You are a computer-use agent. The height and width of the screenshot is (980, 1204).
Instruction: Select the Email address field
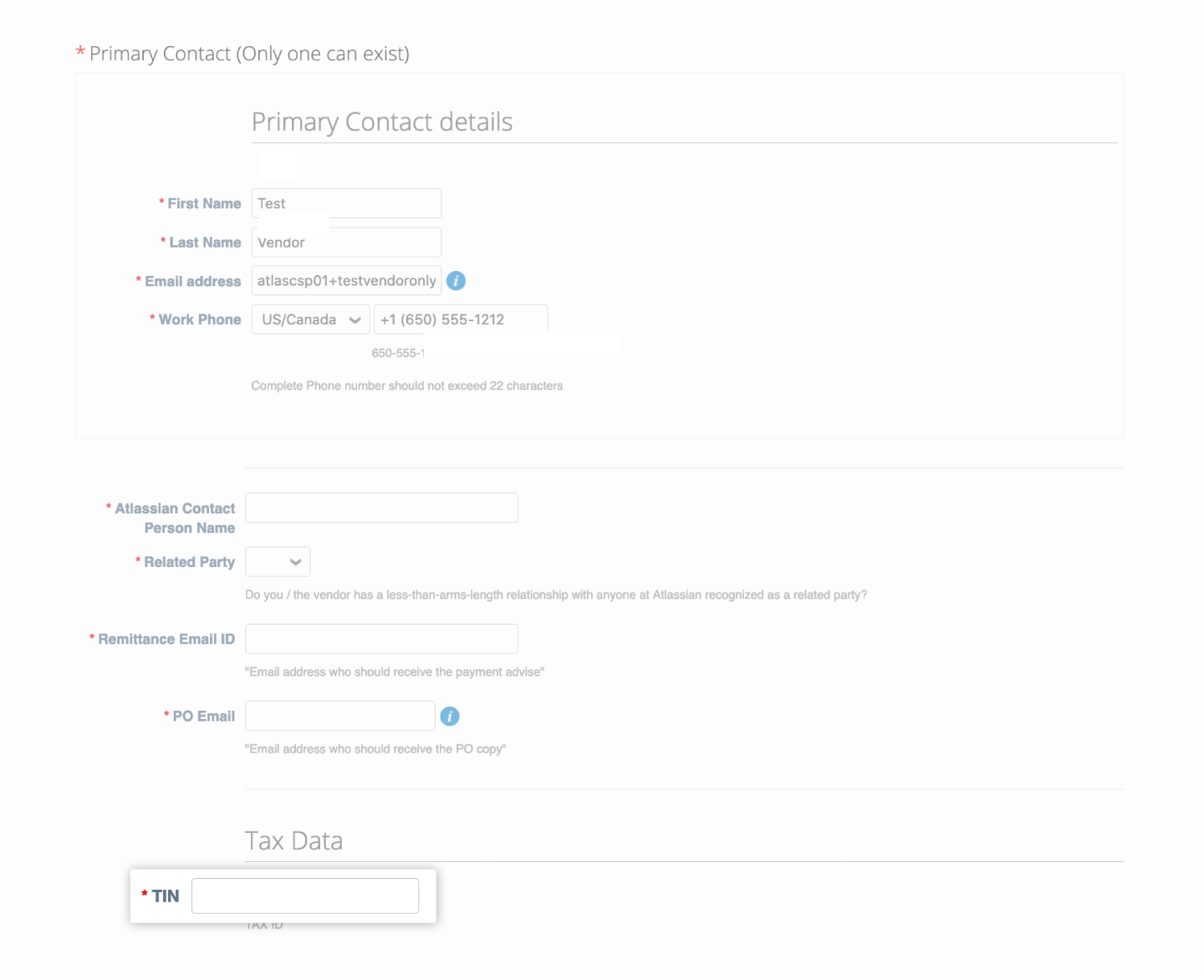346,280
